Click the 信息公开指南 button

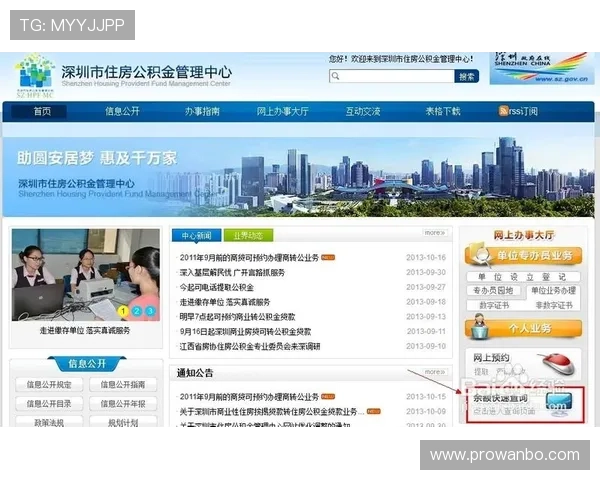[123, 385]
